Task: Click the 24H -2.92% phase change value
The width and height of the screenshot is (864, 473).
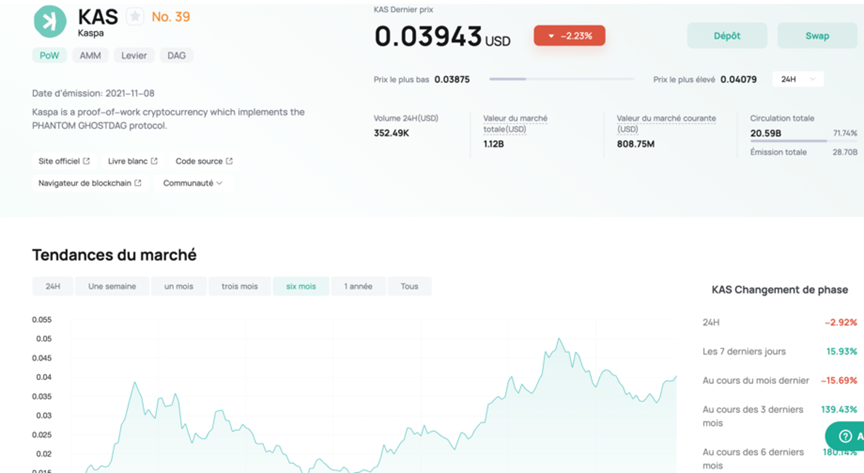Action: pos(841,322)
